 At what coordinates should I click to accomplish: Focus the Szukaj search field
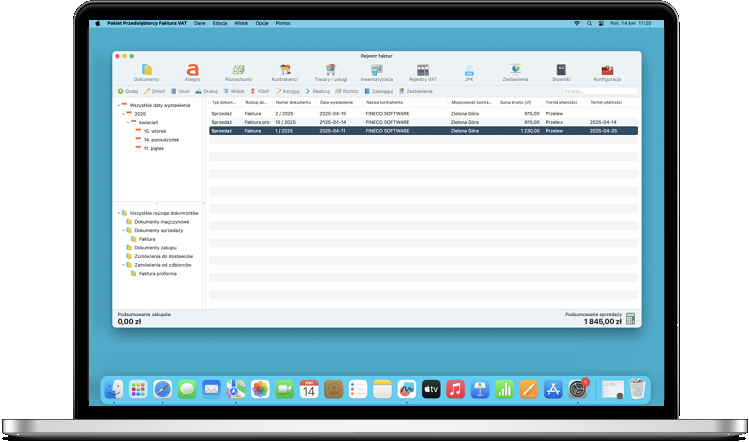pos(600,91)
